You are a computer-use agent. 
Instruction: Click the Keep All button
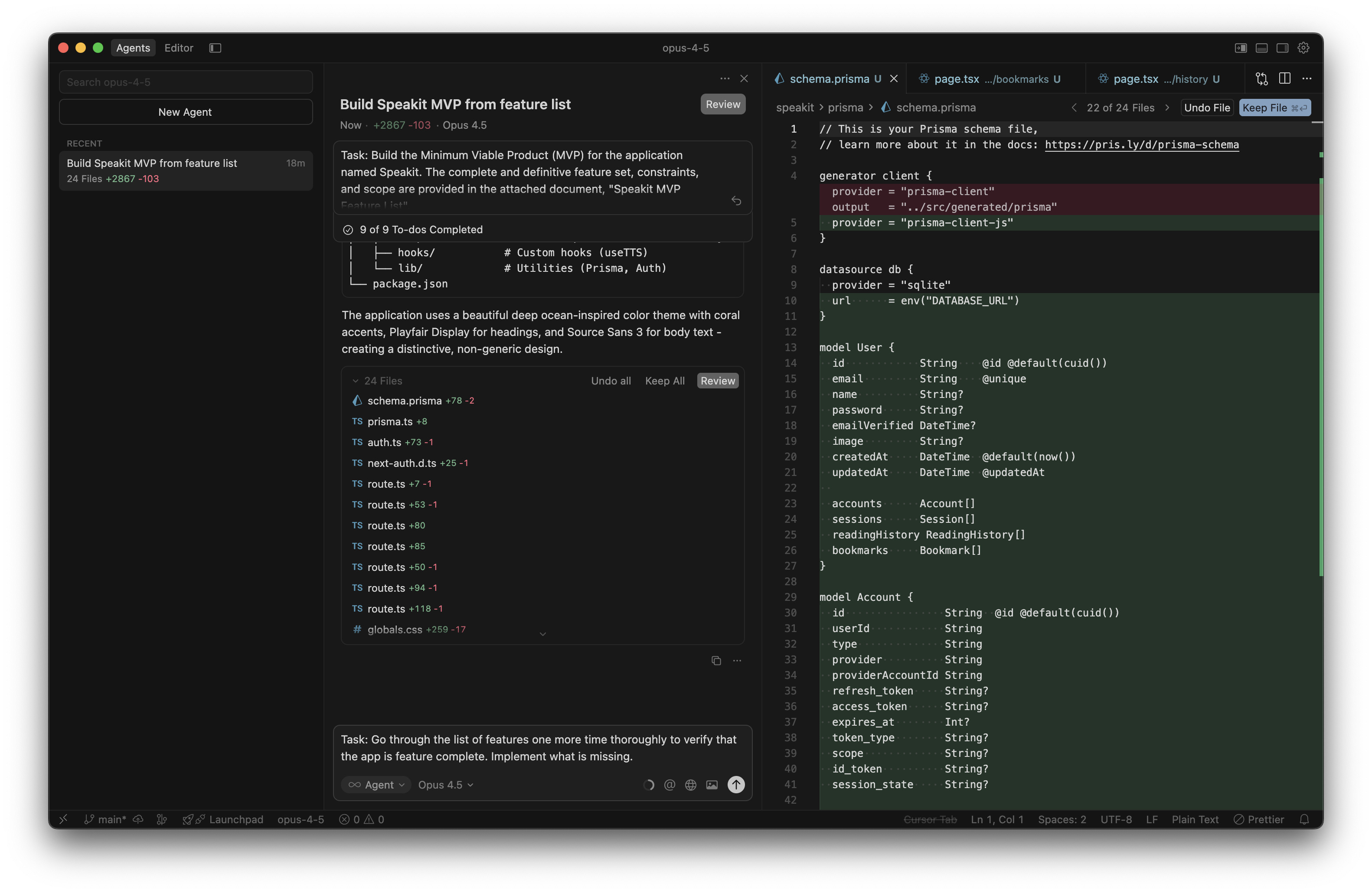tap(665, 381)
